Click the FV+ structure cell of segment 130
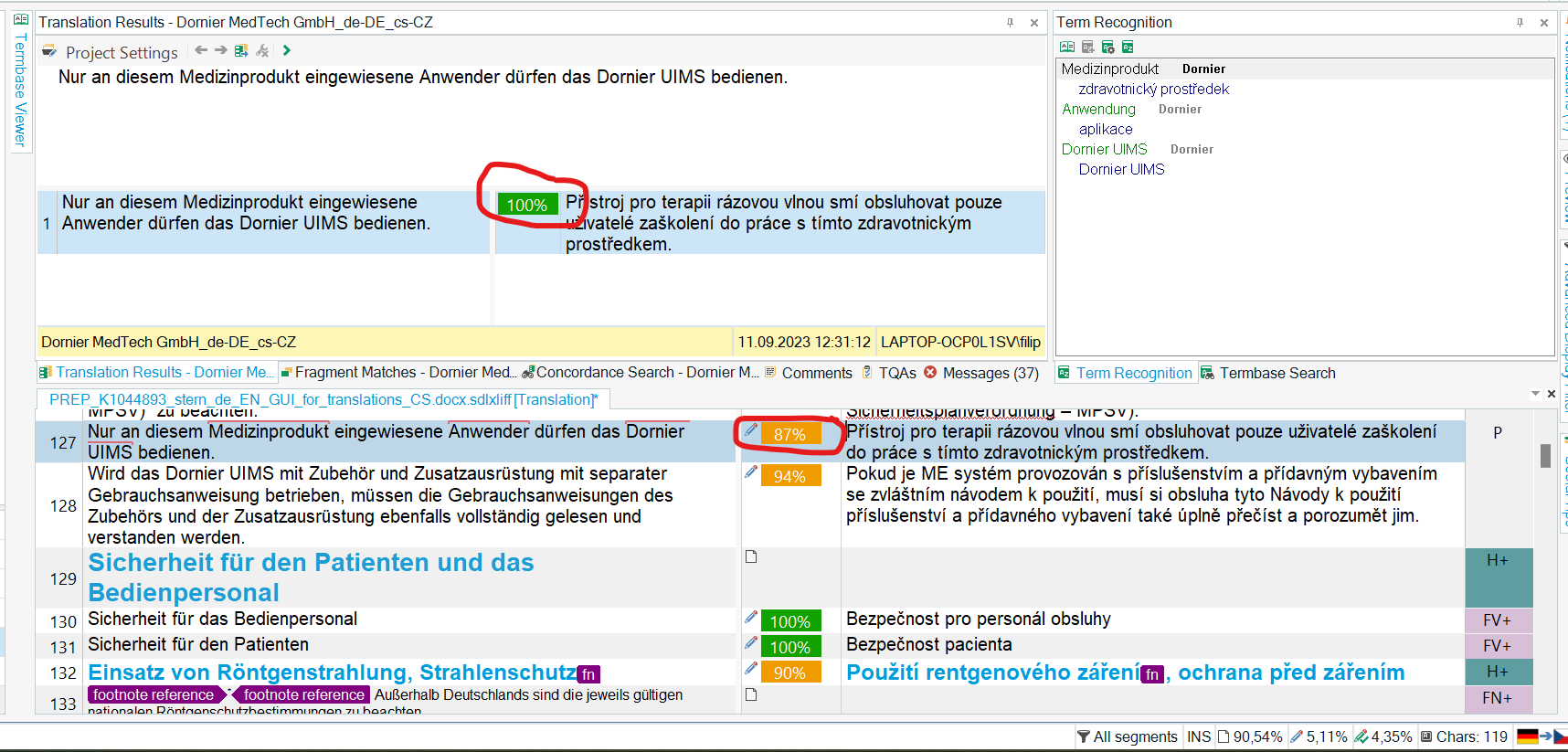Image resolution: width=1568 pixels, height=752 pixels. (x=1498, y=620)
